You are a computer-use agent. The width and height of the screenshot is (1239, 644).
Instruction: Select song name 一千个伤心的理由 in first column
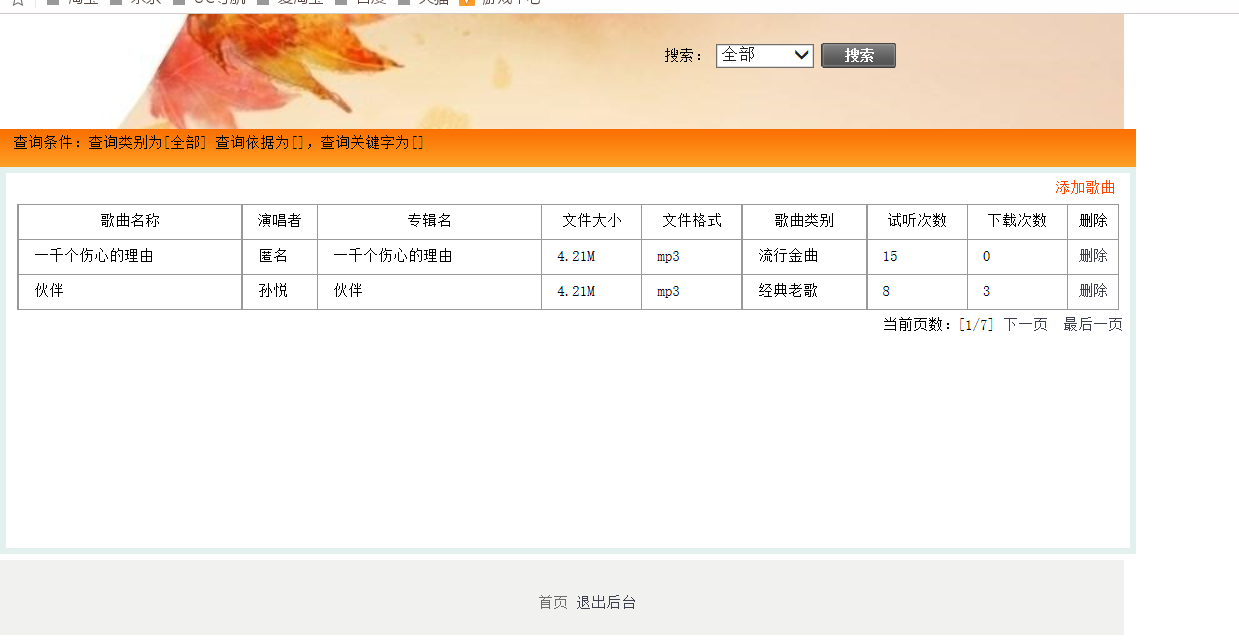click(x=94, y=256)
